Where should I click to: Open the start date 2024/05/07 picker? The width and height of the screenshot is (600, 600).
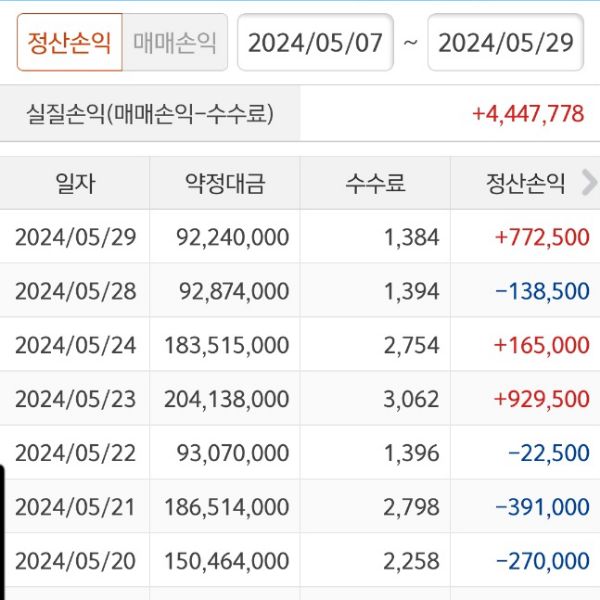click(x=315, y=42)
